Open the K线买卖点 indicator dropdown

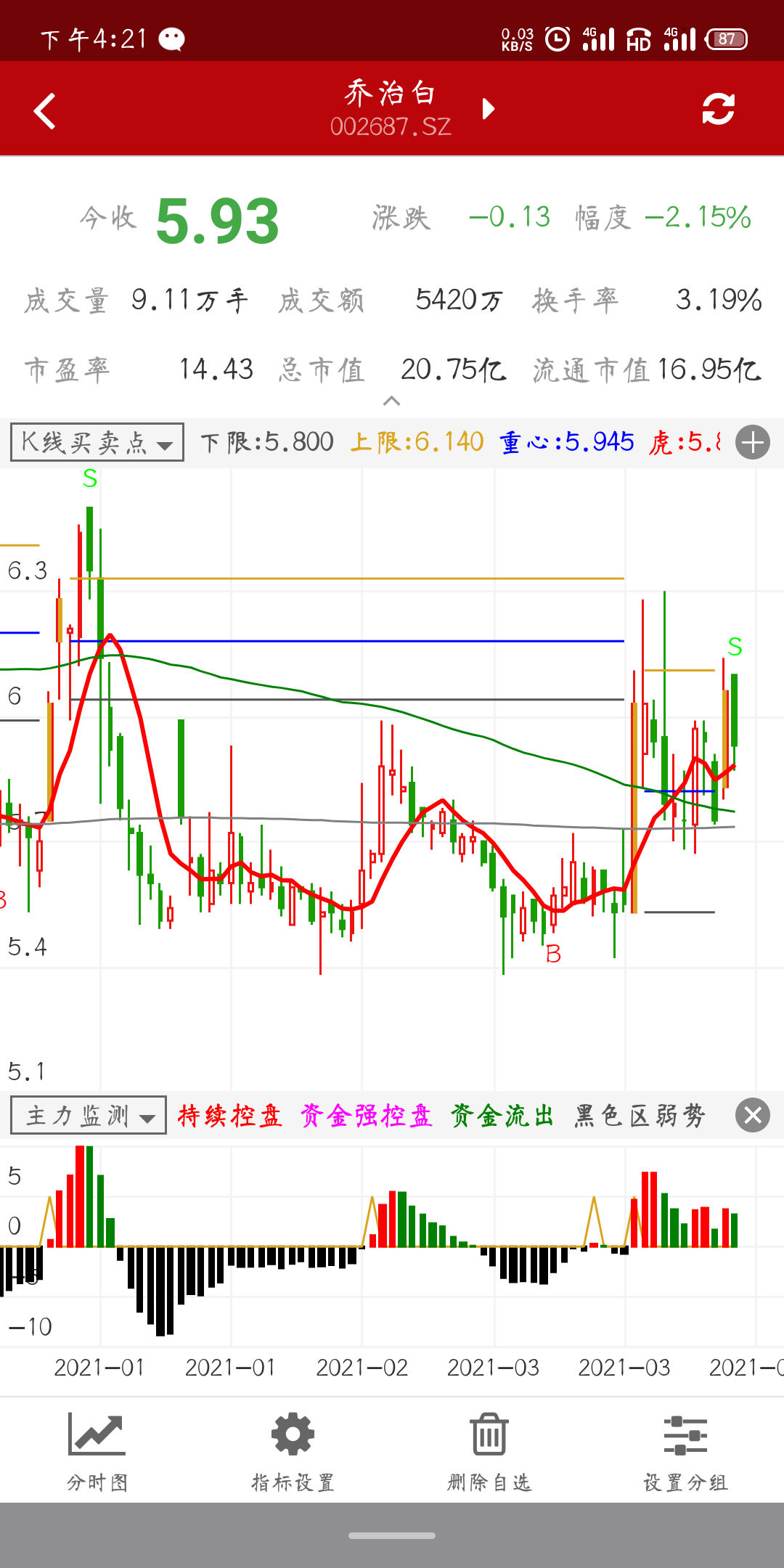[97, 442]
